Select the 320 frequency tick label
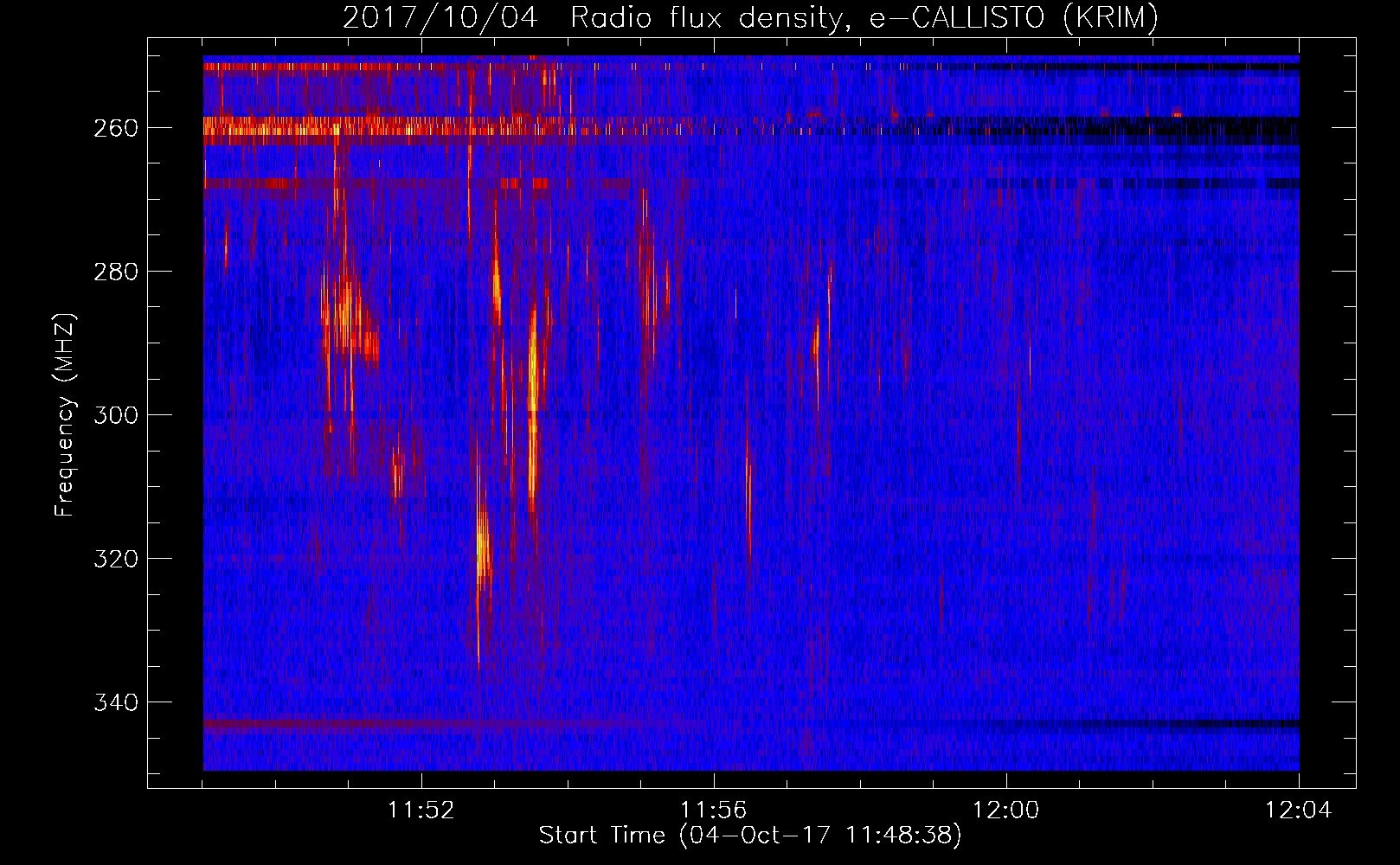The height and width of the screenshot is (865, 1400). coord(115,559)
